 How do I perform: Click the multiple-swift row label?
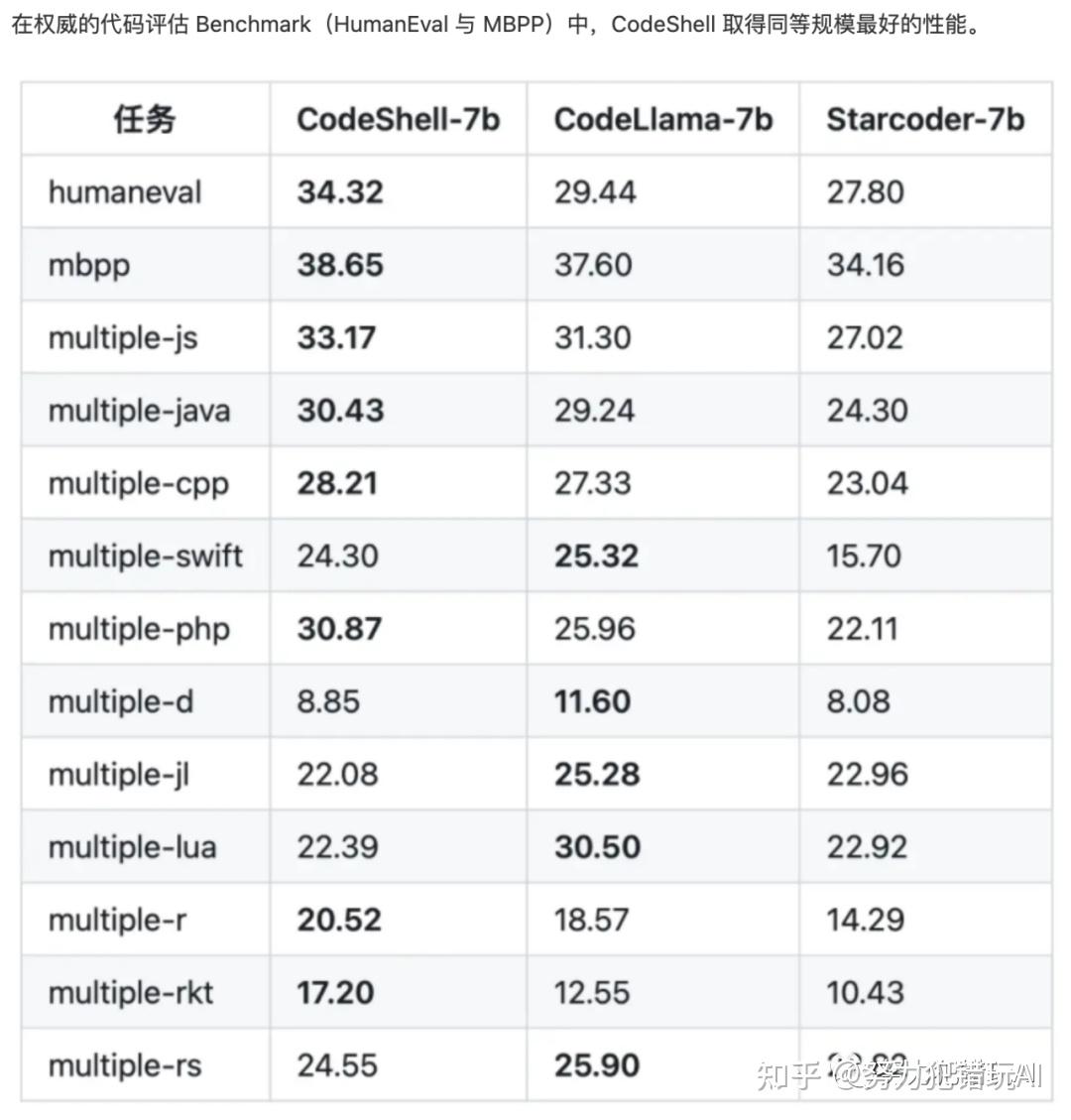[x=145, y=556]
